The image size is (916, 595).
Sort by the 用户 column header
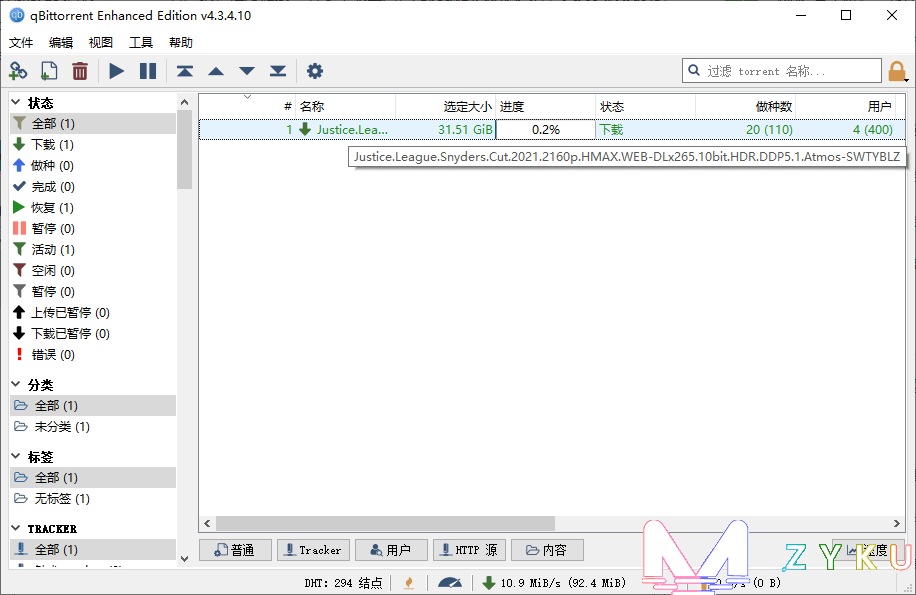point(845,106)
